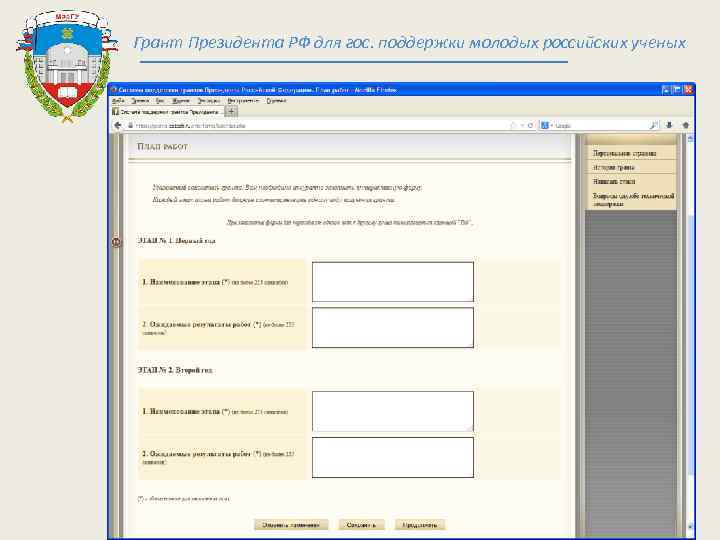Click the browser back arrow button

pos(118,125)
